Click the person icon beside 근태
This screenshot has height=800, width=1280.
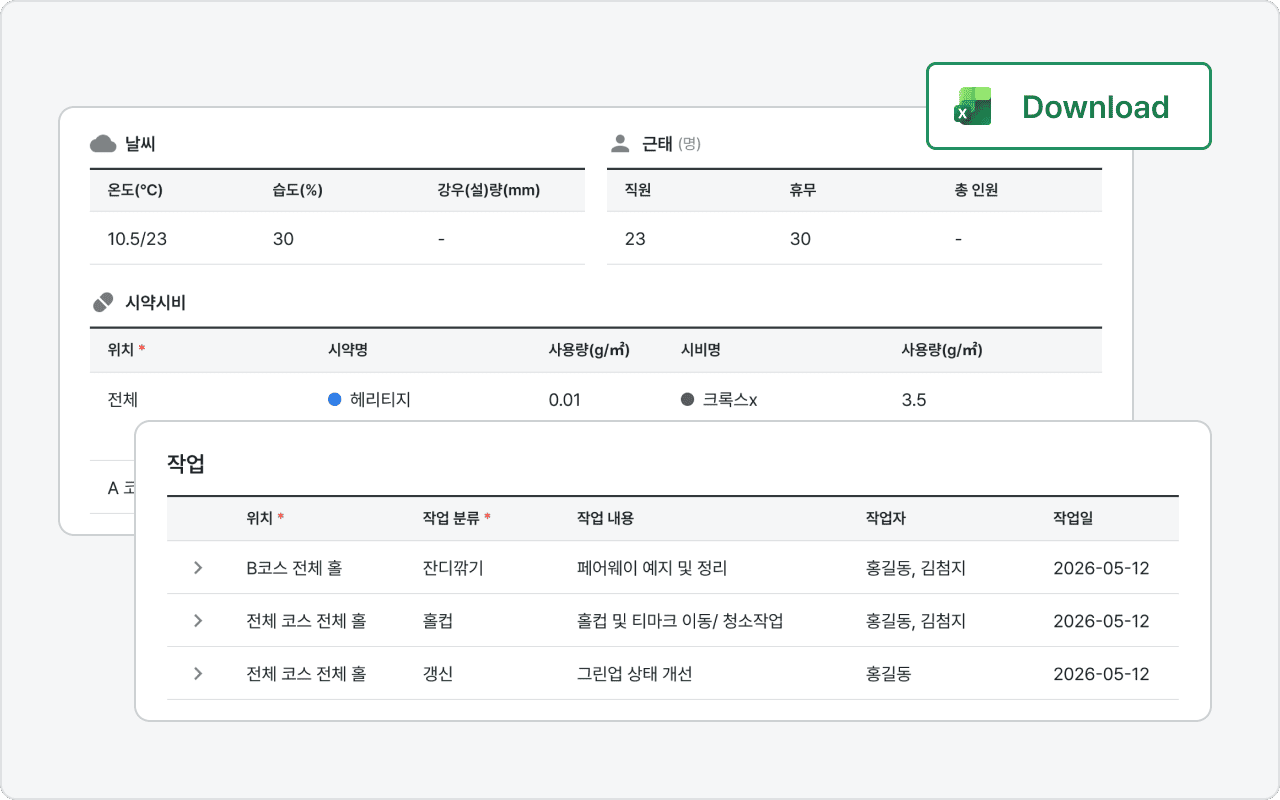click(x=619, y=142)
